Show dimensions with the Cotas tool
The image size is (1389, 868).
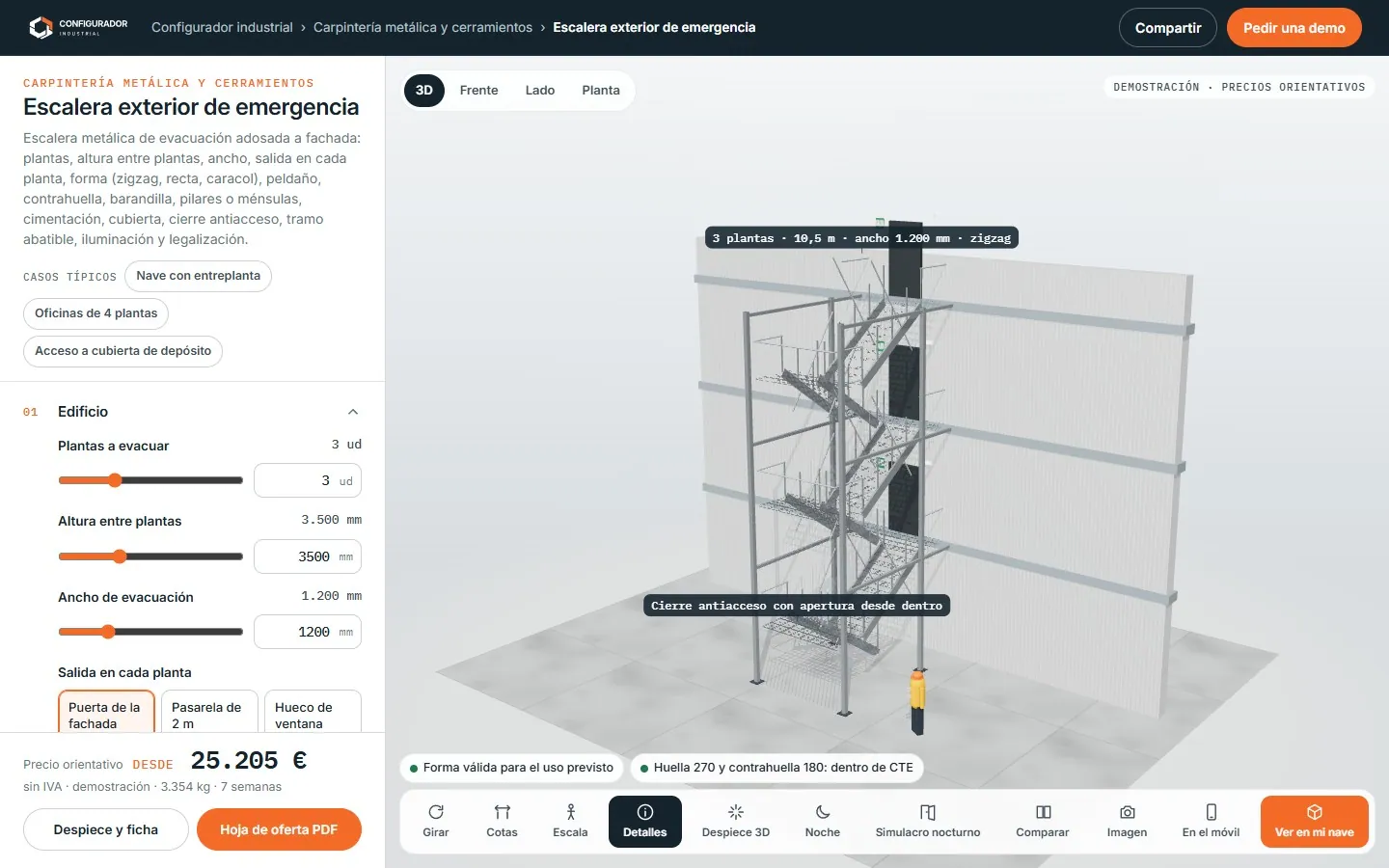[502, 822]
